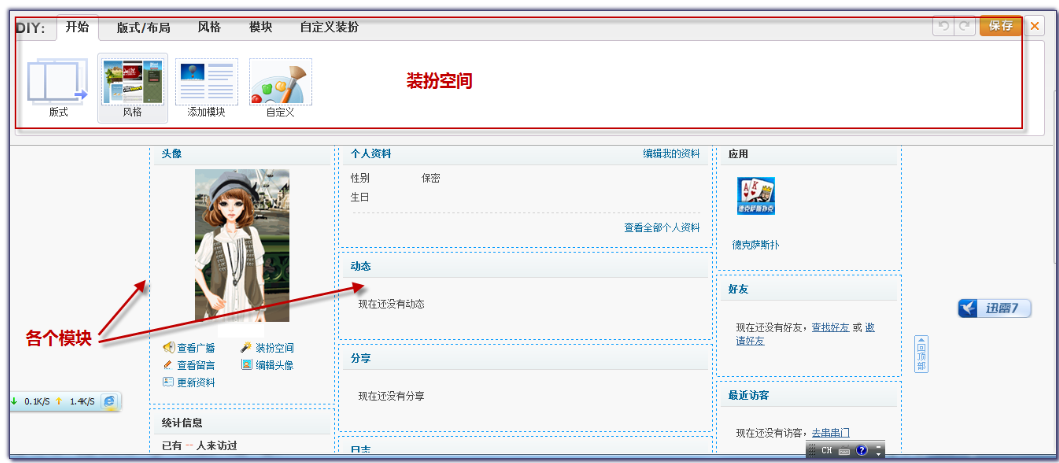Click the 编辑我的资料 link
The height and width of the screenshot is (463, 1059).
tap(671, 154)
